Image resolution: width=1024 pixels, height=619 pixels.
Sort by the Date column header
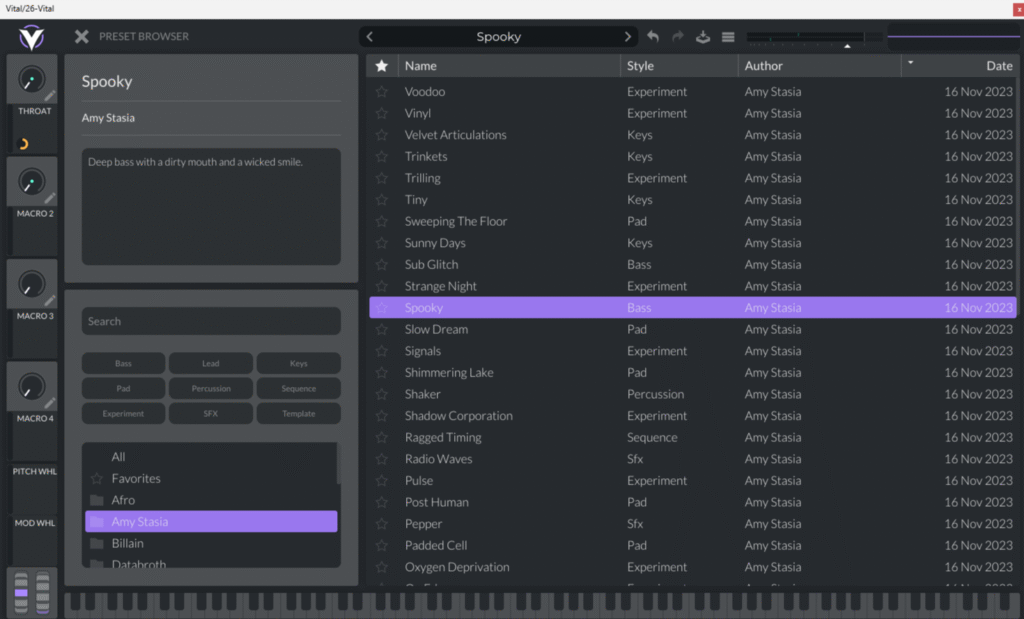pyautogui.click(x=959, y=65)
